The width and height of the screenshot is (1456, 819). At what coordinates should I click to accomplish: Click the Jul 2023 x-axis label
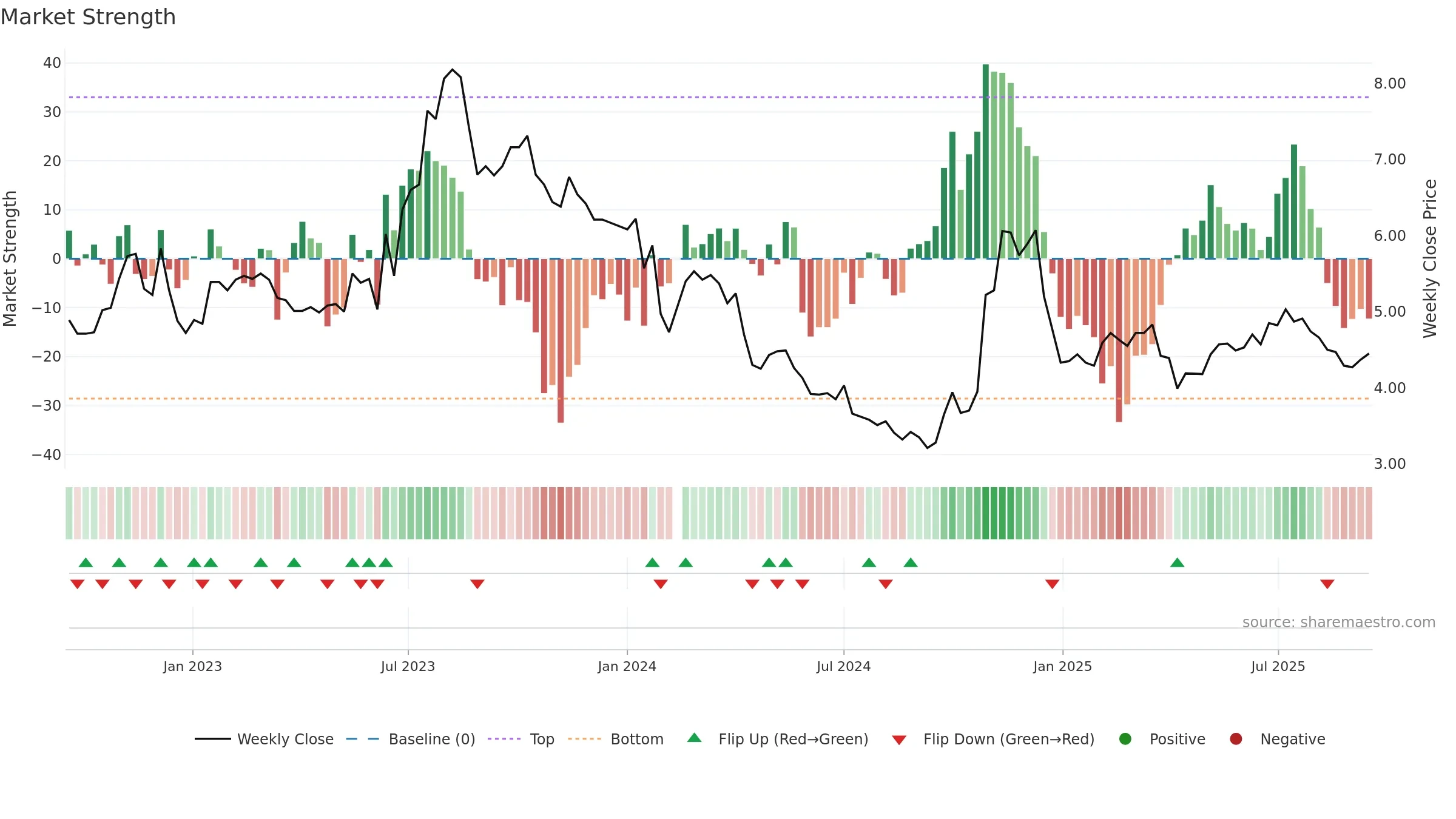point(408,666)
